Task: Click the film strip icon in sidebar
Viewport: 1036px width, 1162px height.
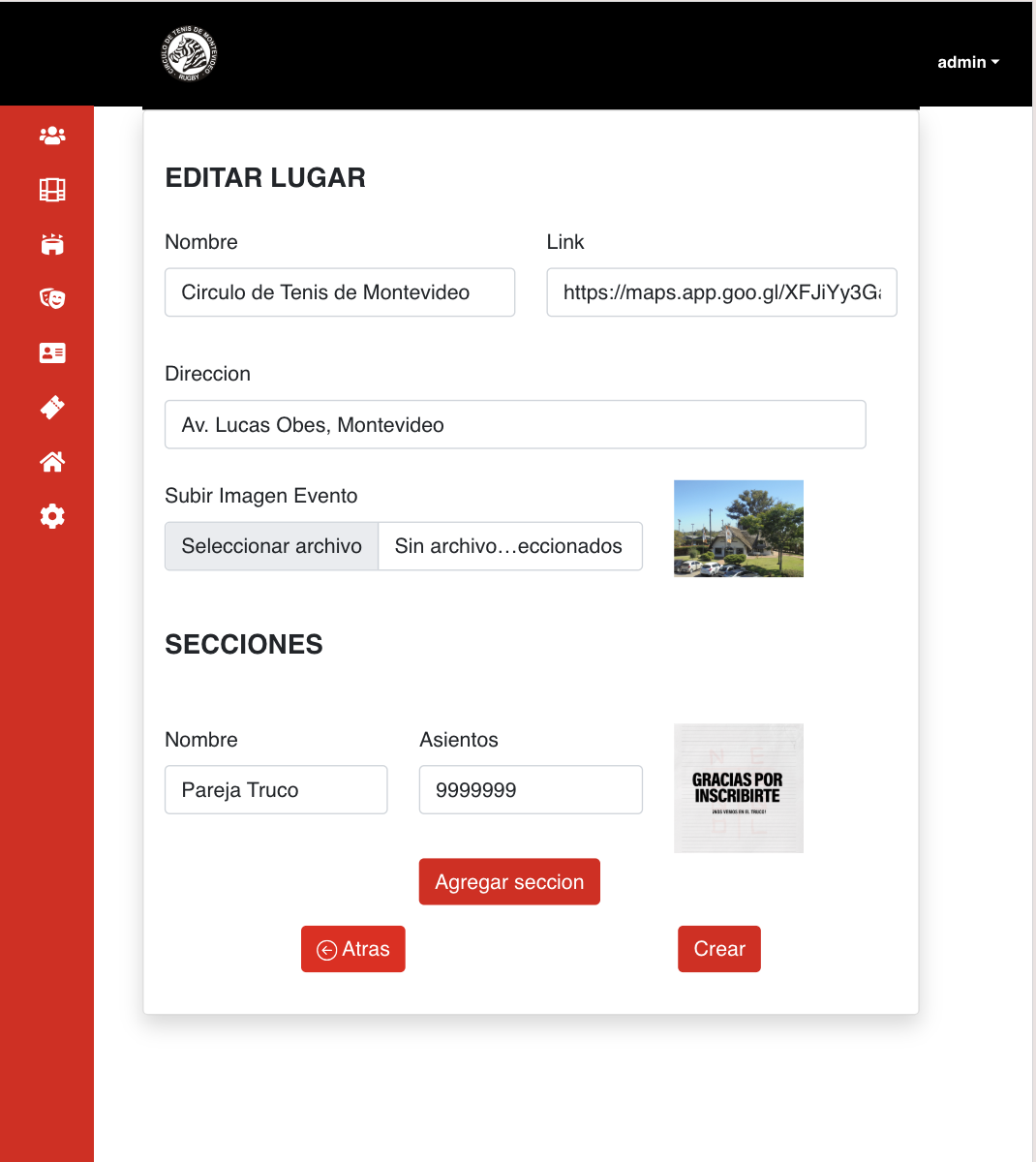Action: 52,190
